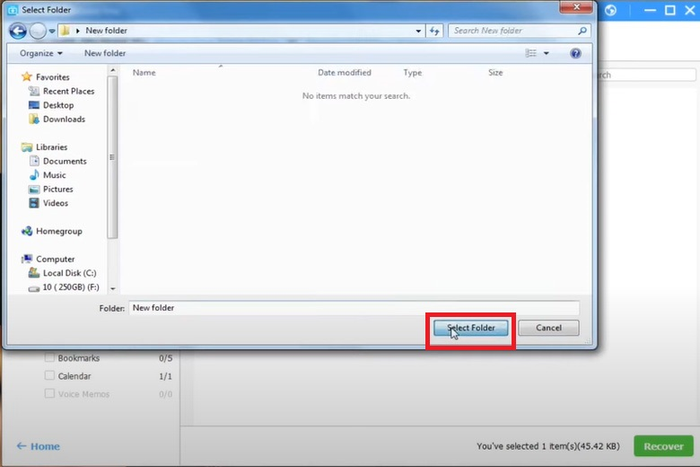
Task: Open the Organize dropdown menu
Action: [41, 53]
